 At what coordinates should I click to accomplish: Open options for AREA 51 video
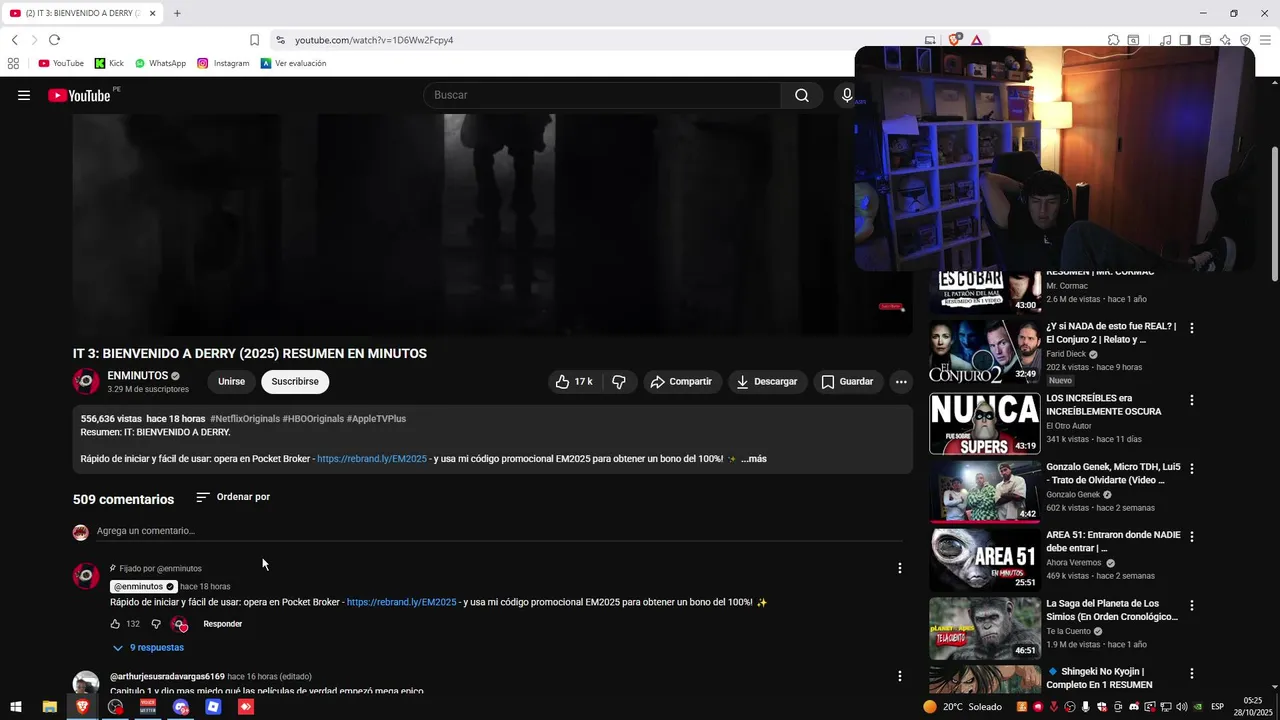[x=1191, y=537]
